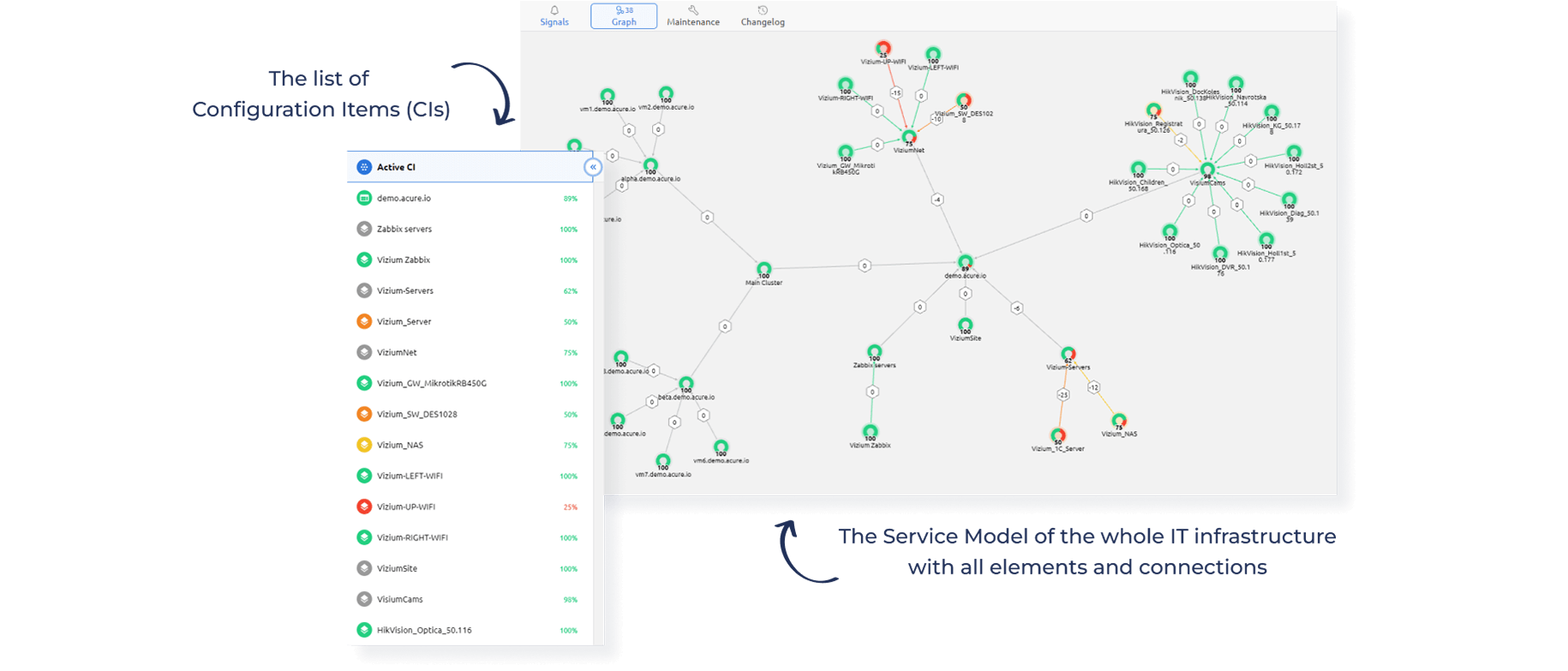Screen dimensions: 1568x671
Task: Click the VizianNet node in the graph
Action: (909, 137)
